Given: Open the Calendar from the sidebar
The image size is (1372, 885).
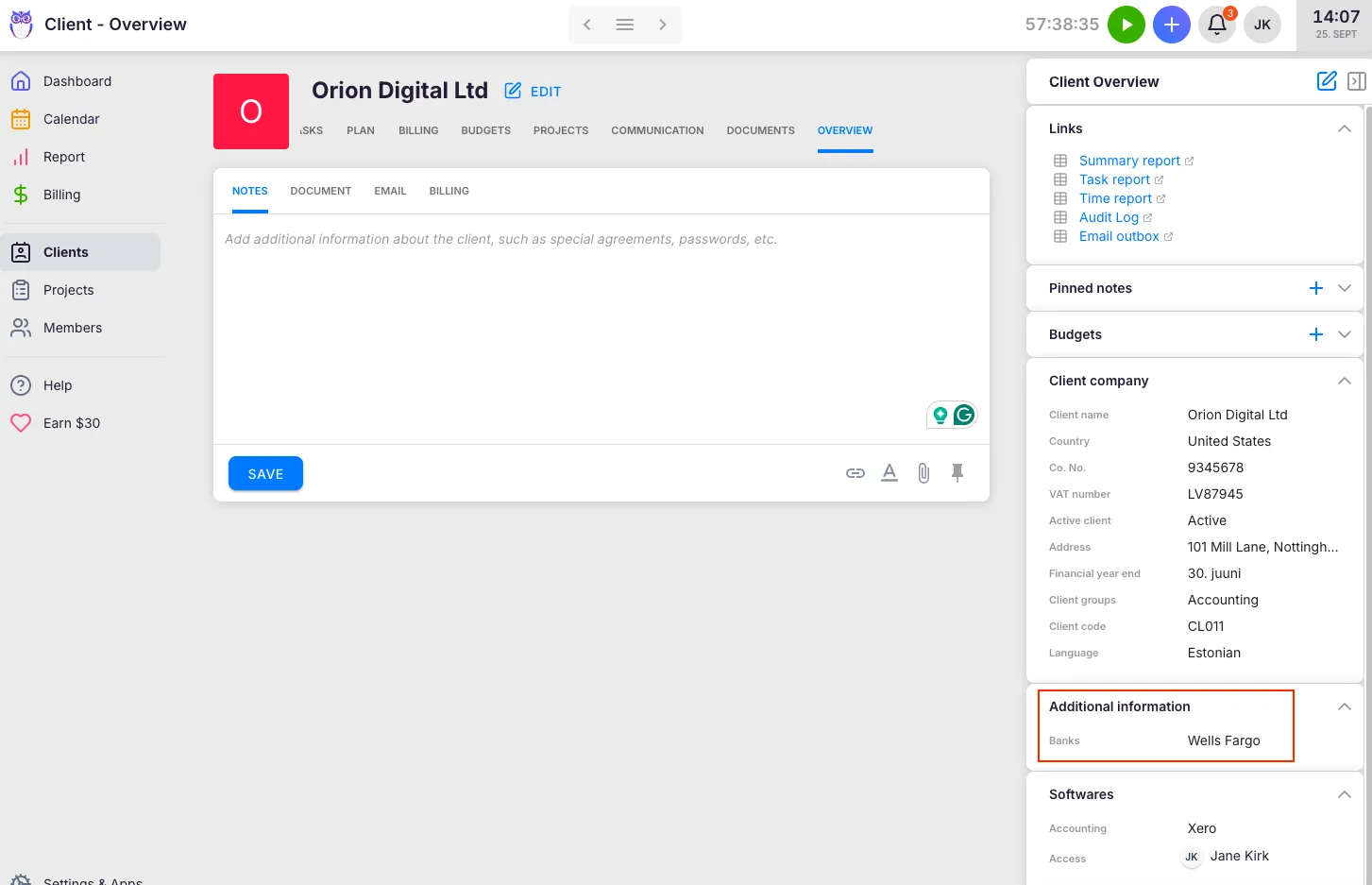Looking at the screenshot, I should tap(71, 119).
